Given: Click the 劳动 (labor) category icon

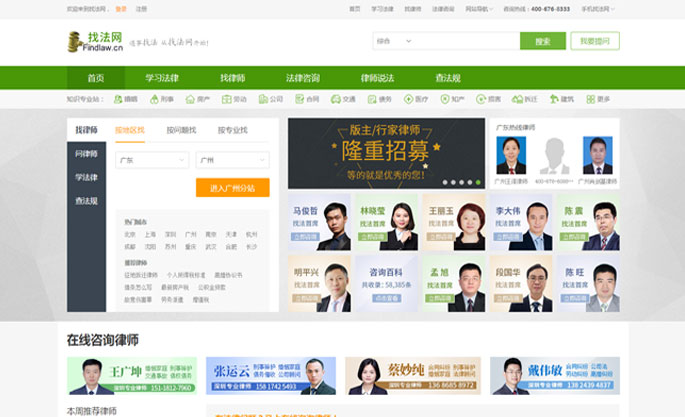Looking at the screenshot, I should pyautogui.click(x=227, y=99).
